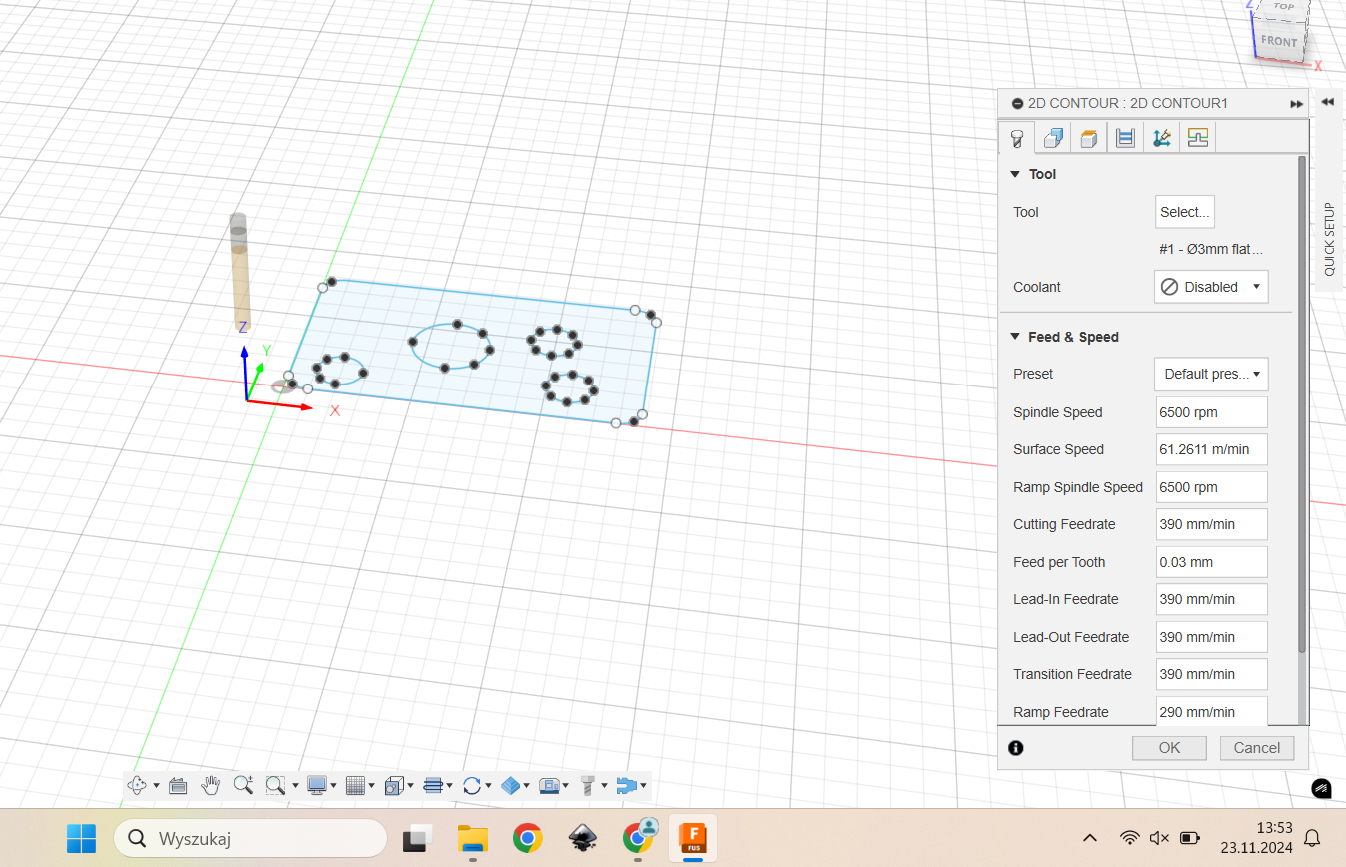Click the gray tool bolt icon in the navigation bar
Viewport: 1346px width, 867px height.
point(588,785)
